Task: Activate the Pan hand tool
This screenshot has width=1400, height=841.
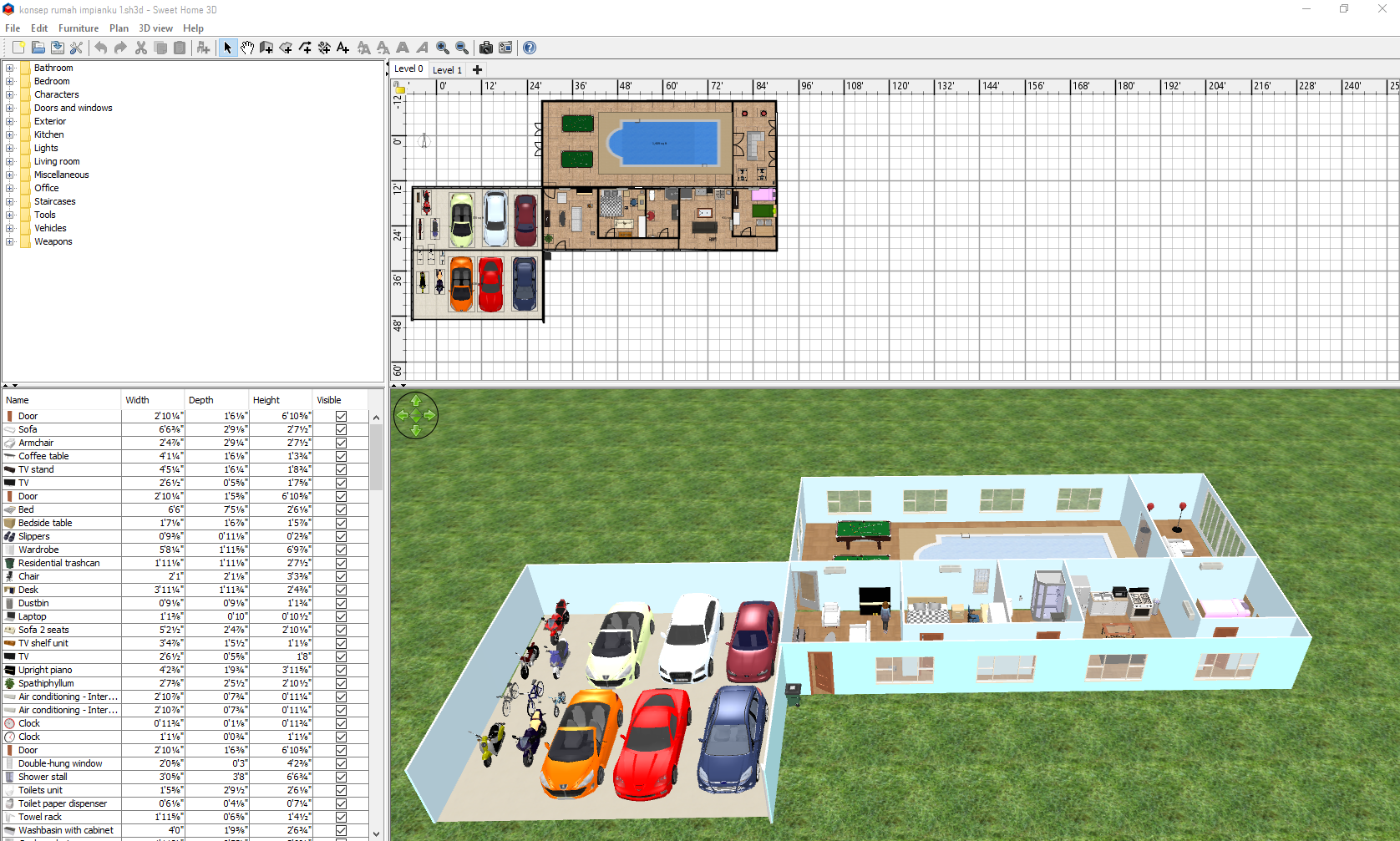Action: (x=247, y=48)
